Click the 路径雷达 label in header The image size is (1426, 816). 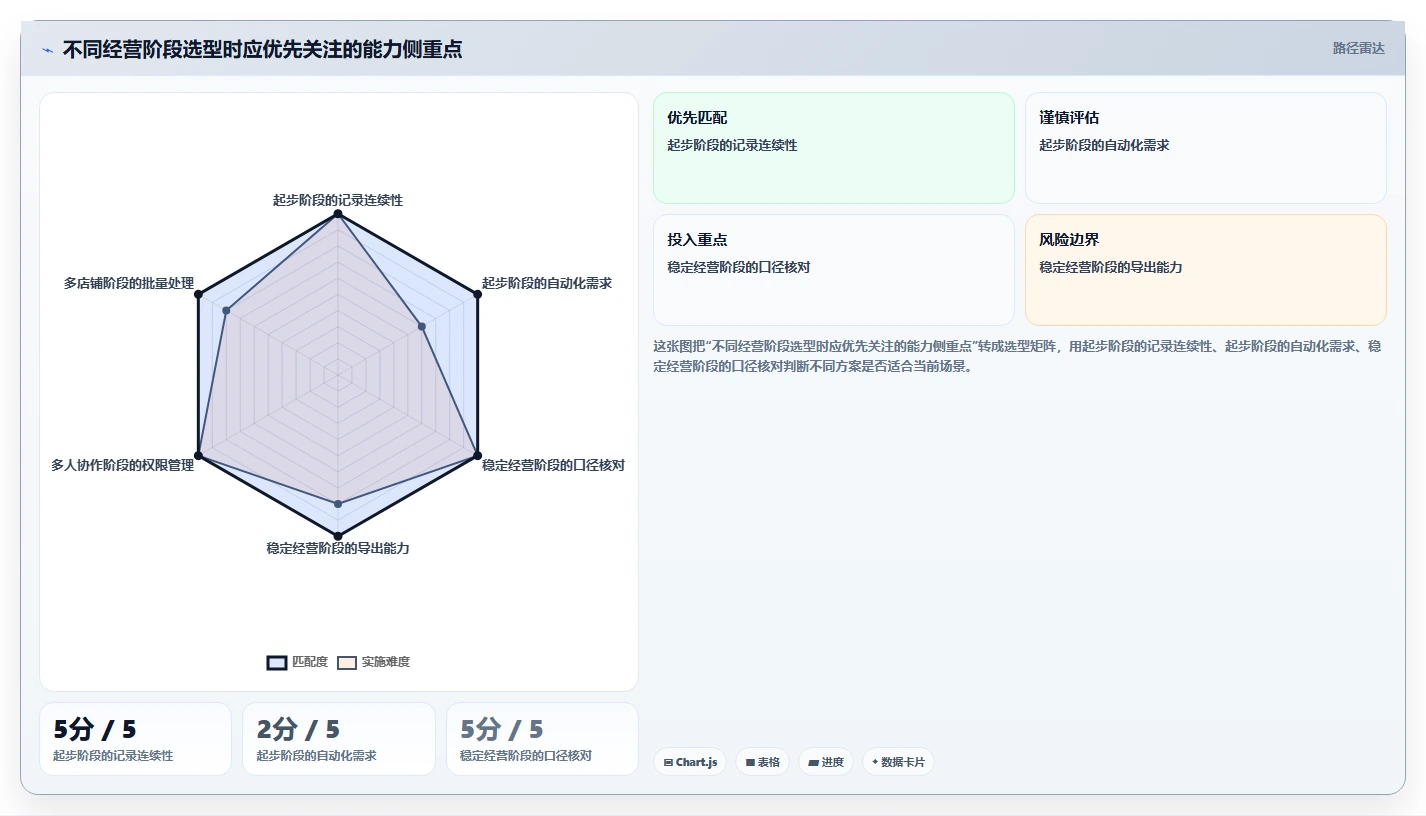pyautogui.click(x=1358, y=48)
